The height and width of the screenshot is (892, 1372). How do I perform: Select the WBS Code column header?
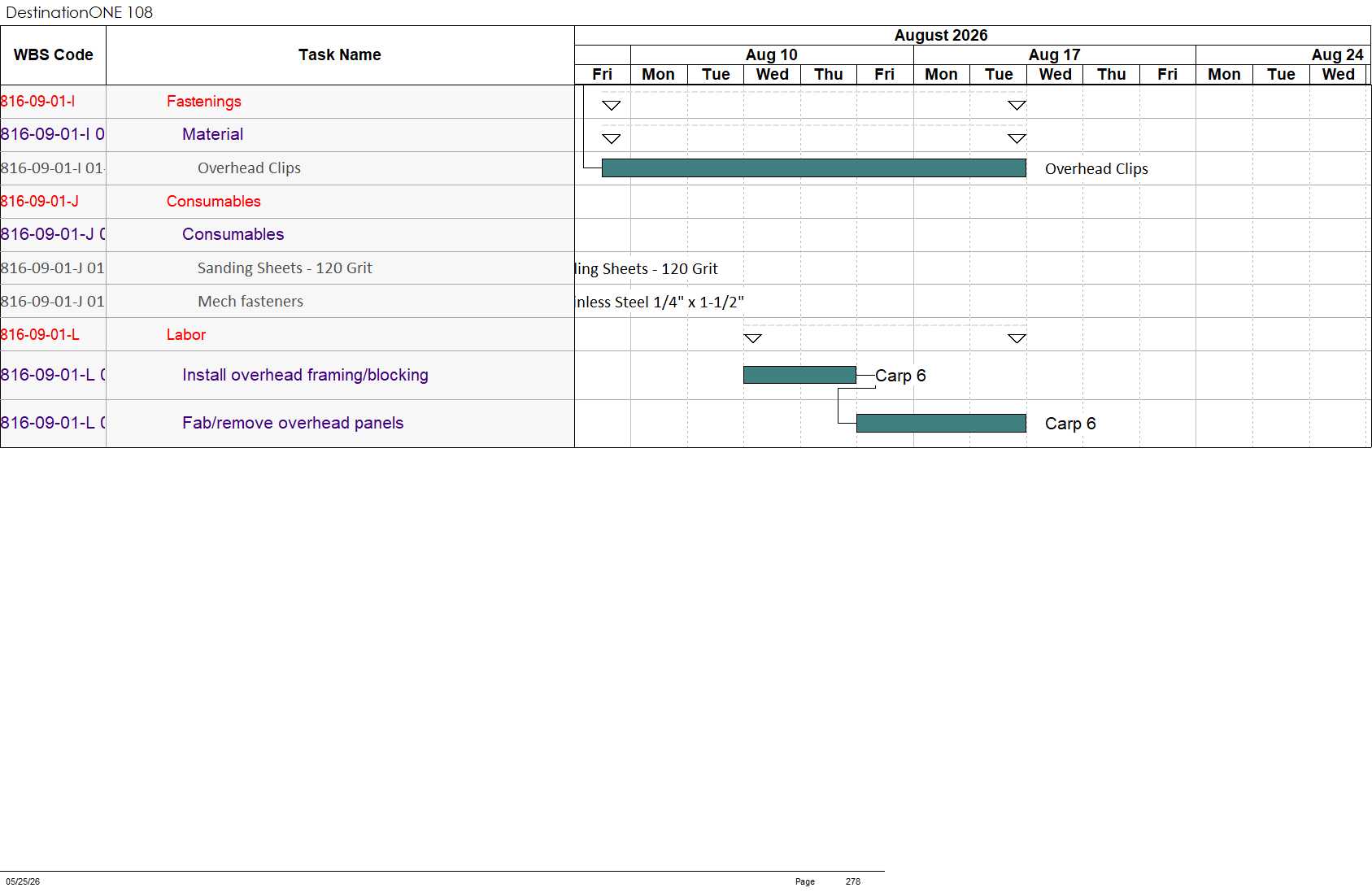click(x=53, y=55)
